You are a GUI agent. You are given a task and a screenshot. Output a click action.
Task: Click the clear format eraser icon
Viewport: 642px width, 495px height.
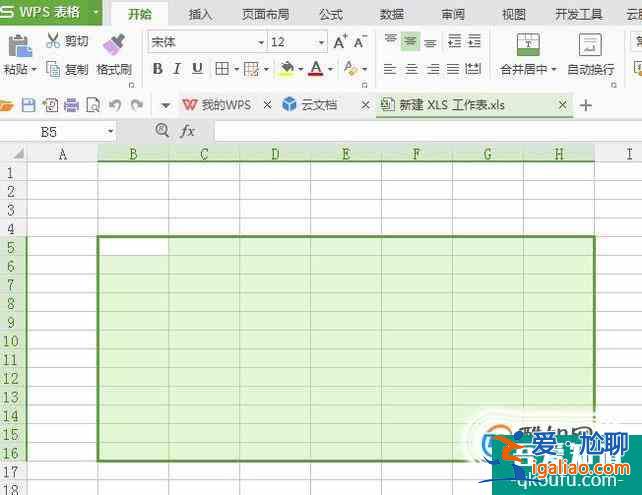click(x=350, y=69)
